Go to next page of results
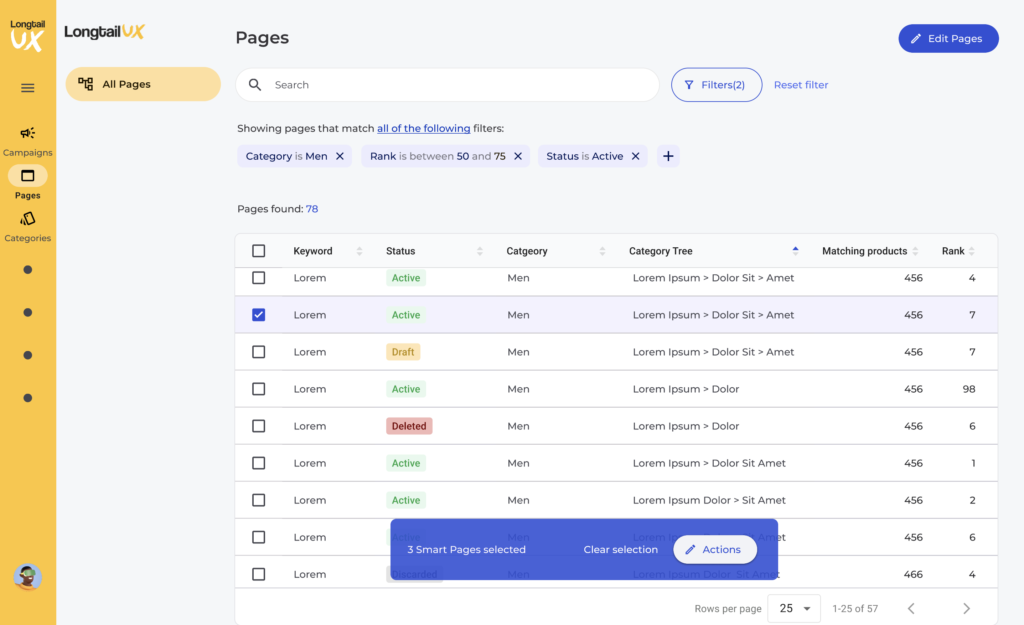 966,608
